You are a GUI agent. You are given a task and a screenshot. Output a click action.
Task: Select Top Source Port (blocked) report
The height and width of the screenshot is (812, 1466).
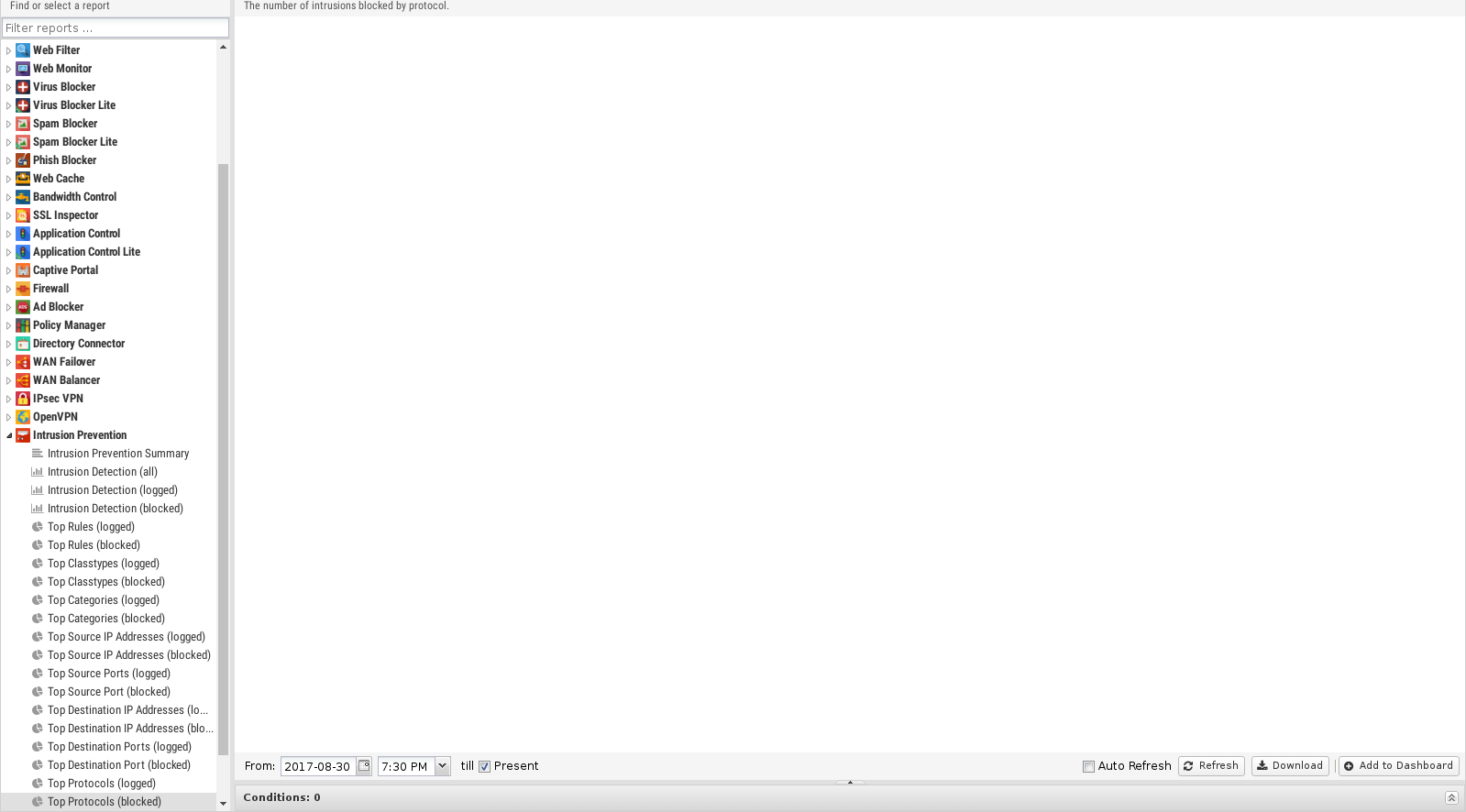tap(109, 692)
